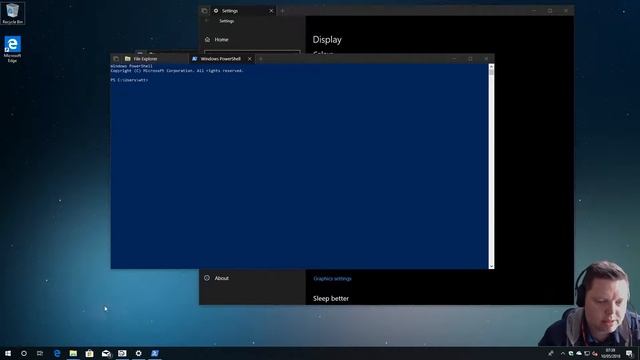Open People icon on the taskbar

(x=551, y=353)
